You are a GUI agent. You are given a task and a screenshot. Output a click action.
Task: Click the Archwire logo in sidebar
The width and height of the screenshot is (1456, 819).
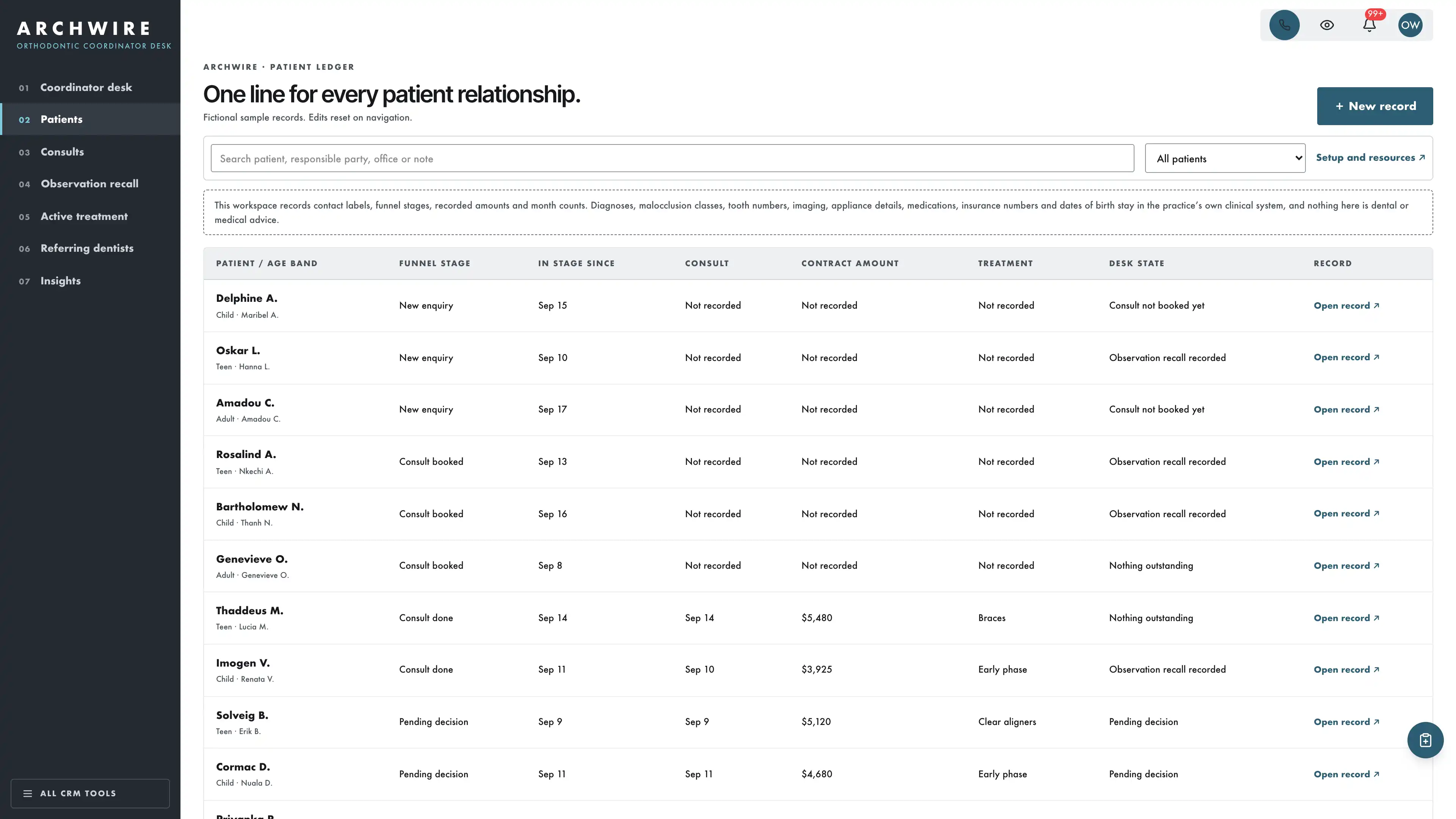point(94,35)
